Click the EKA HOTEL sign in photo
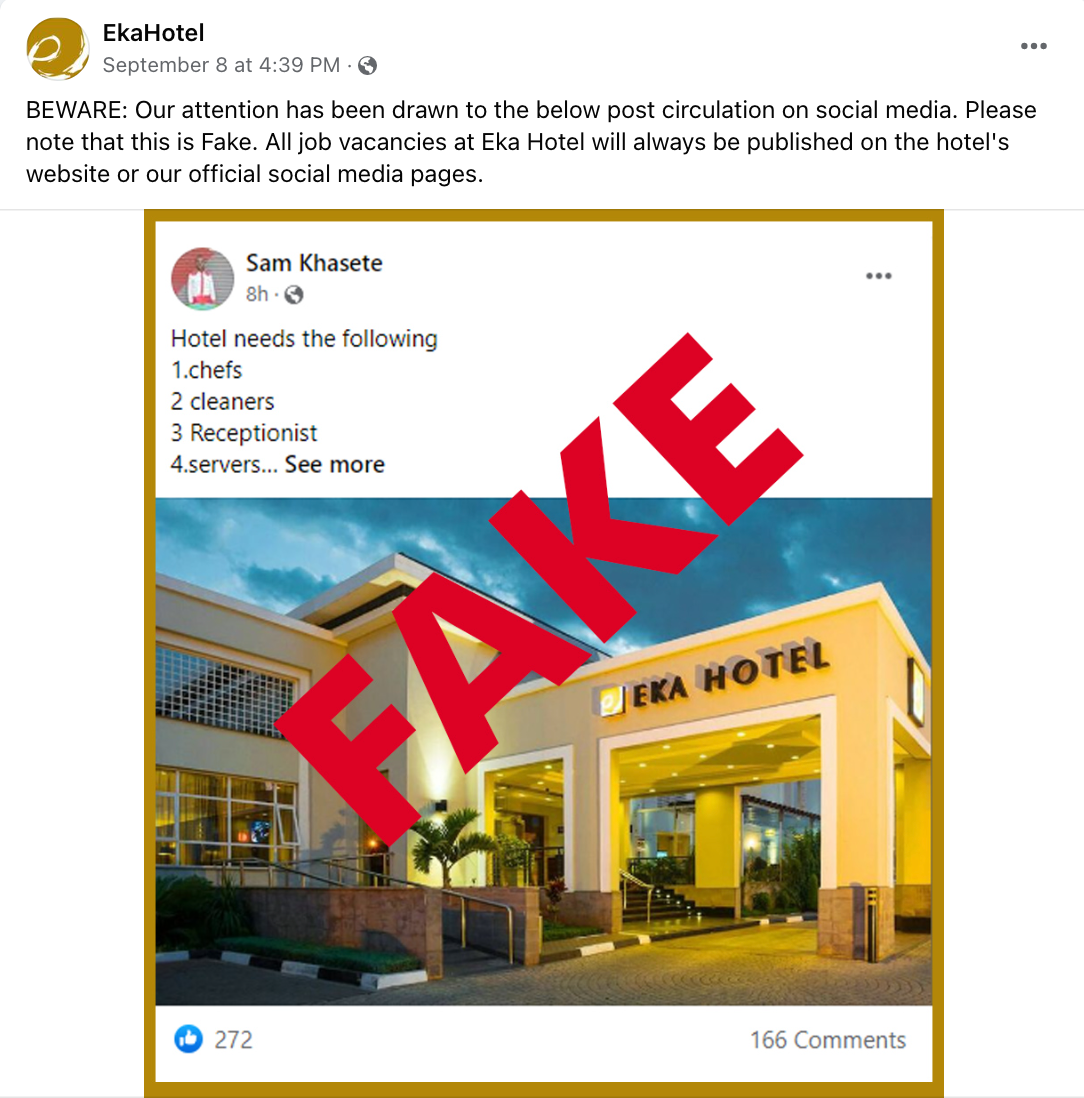Viewport: 1084px width, 1098px height. [714, 678]
